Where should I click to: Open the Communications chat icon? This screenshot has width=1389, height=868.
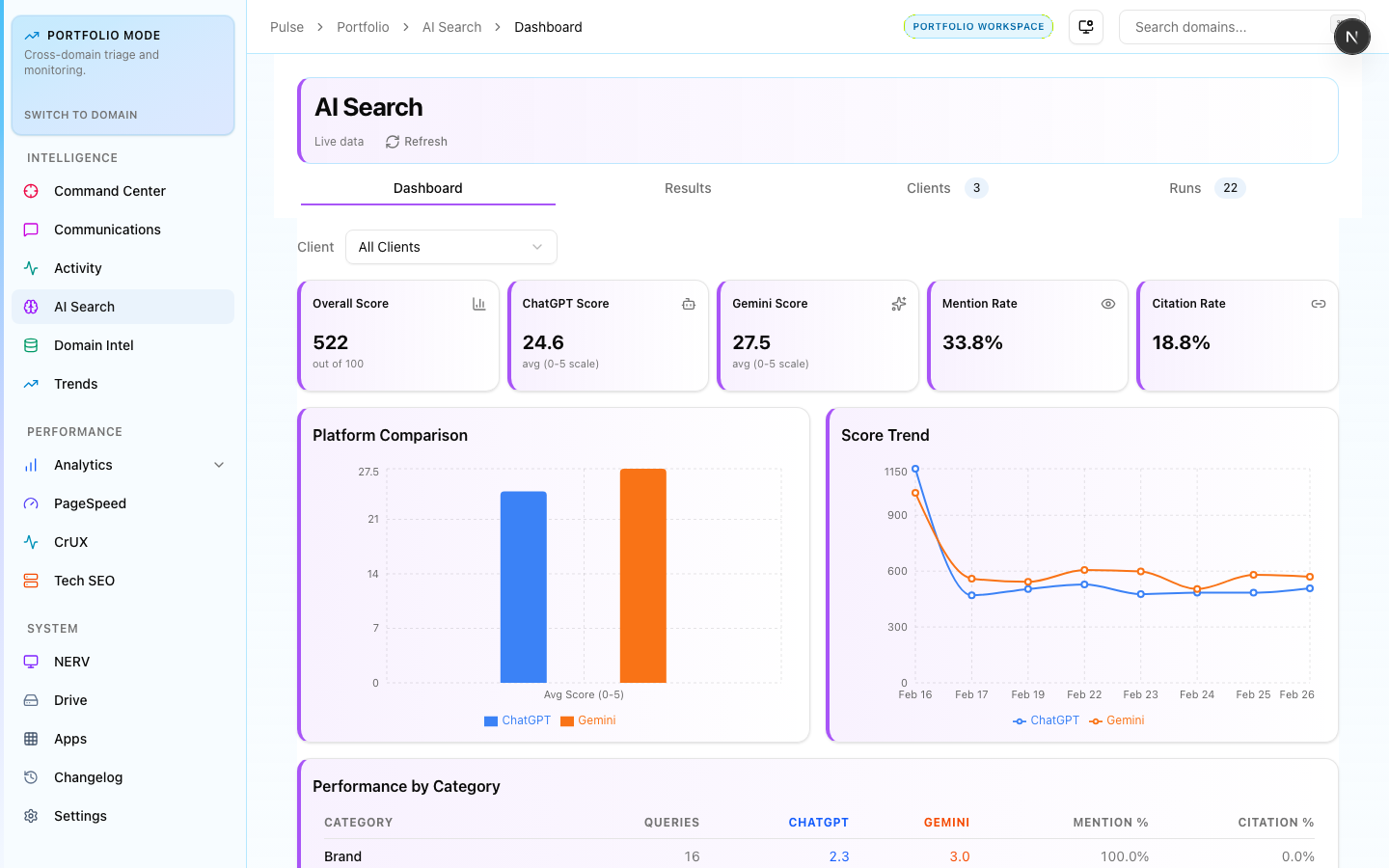tap(31, 230)
